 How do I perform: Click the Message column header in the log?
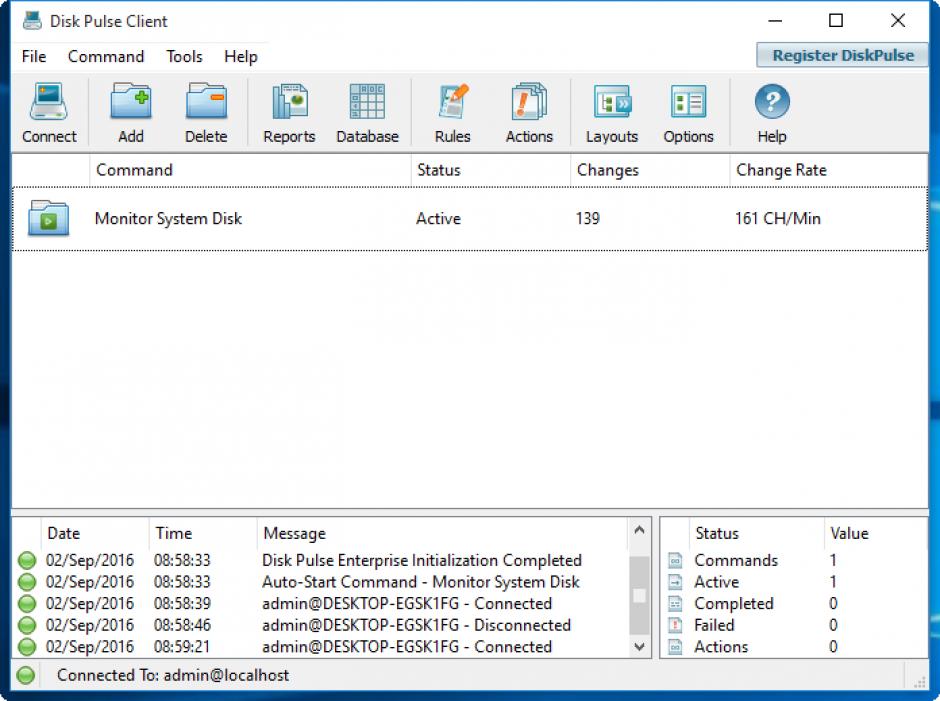[442, 533]
